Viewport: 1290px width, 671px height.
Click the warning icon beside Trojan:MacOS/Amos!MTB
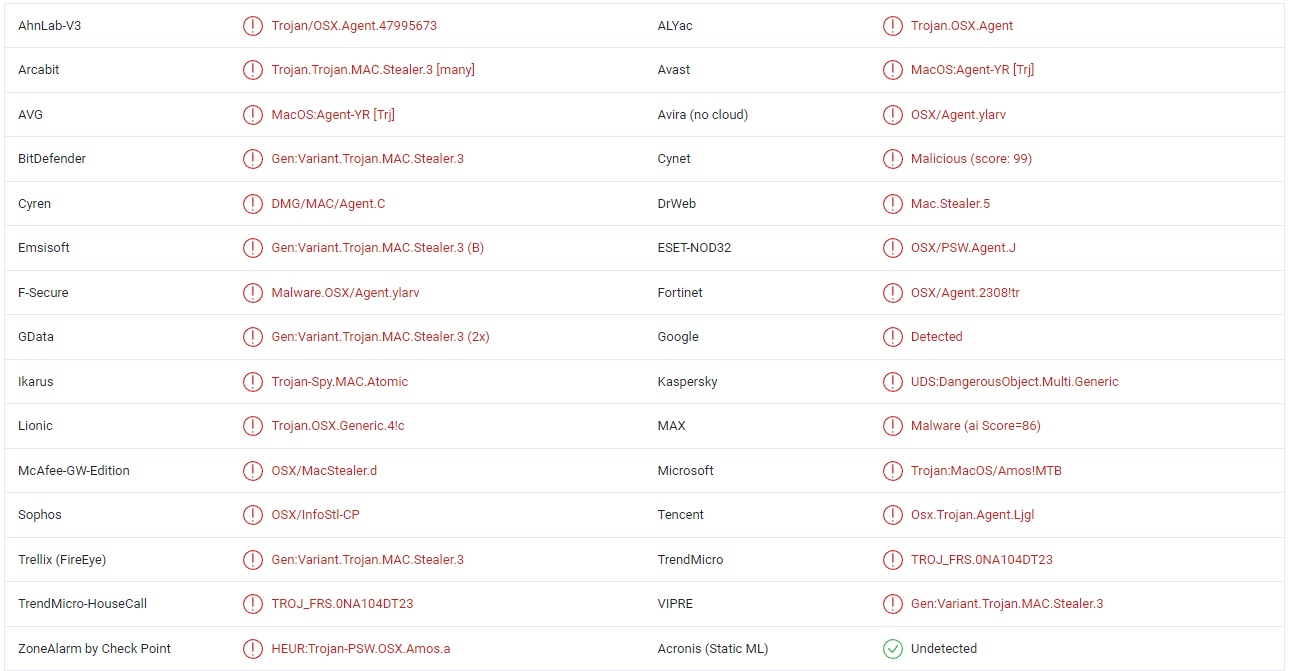point(892,471)
